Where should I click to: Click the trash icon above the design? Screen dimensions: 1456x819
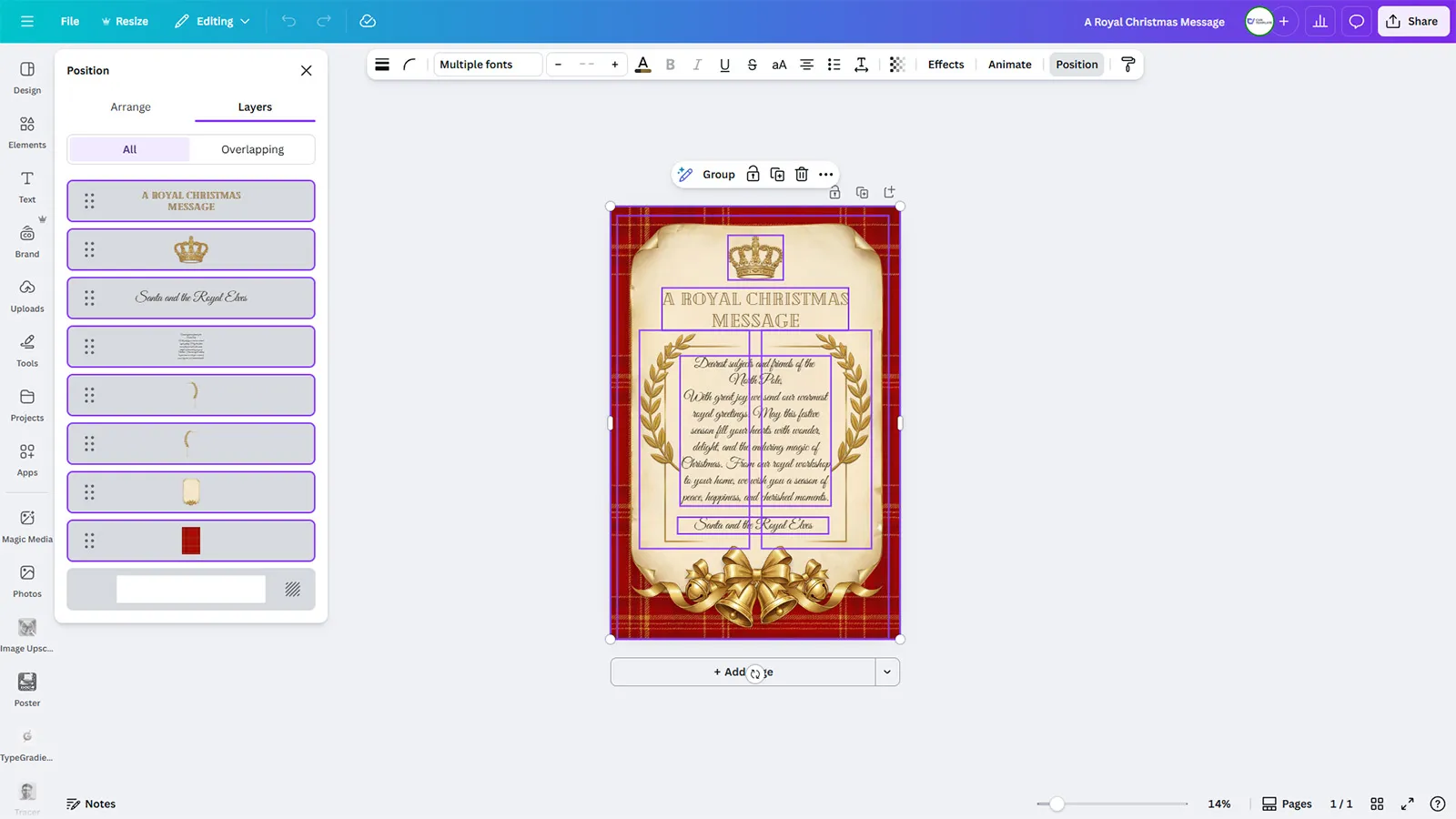click(801, 175)
